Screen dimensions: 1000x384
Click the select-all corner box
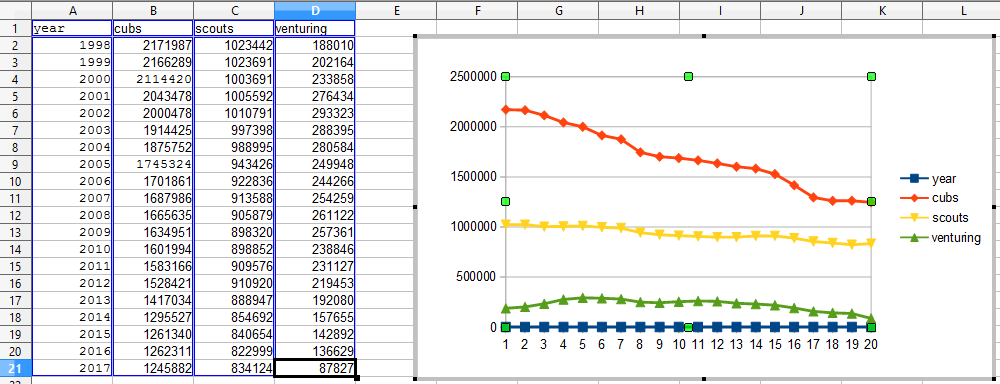[15, 10]
